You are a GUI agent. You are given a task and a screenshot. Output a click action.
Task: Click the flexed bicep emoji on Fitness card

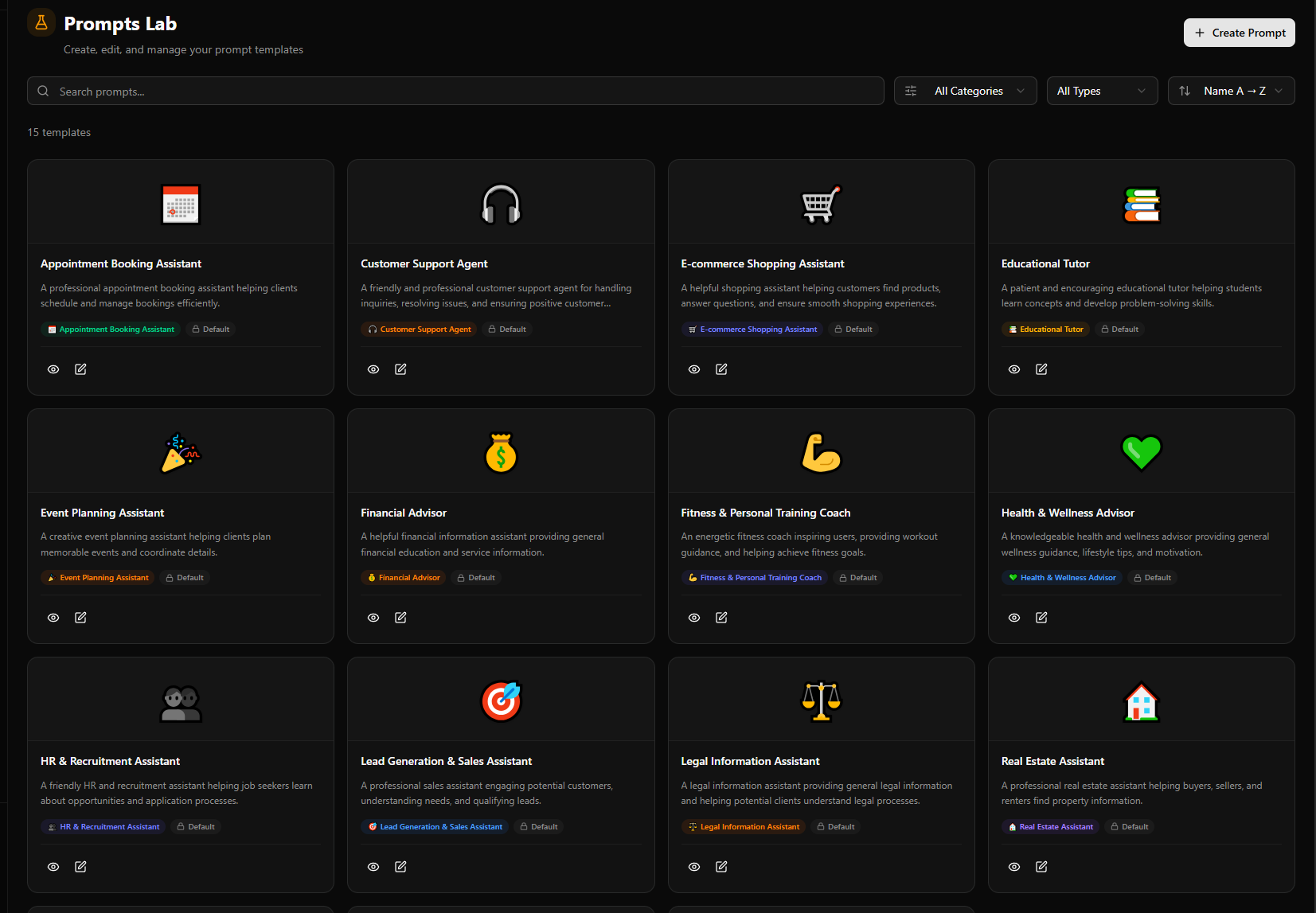821,453
